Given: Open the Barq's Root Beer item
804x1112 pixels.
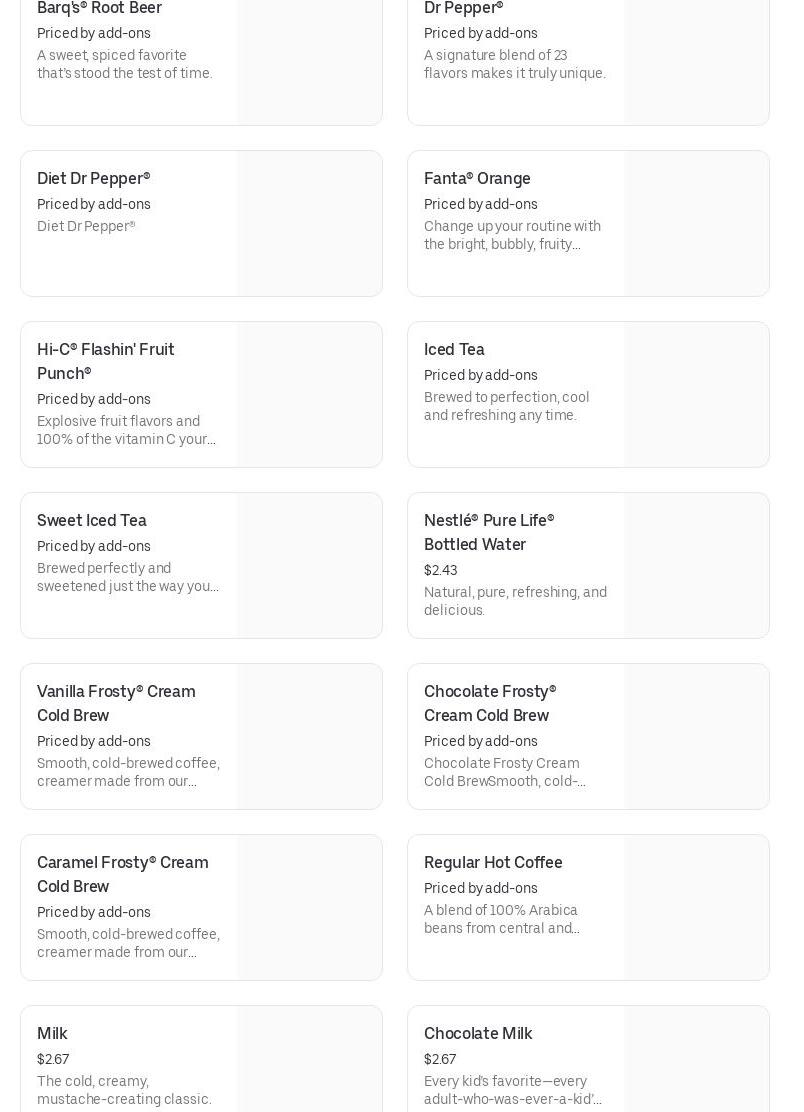Looking at the screenshot, I should pos(99,9).
